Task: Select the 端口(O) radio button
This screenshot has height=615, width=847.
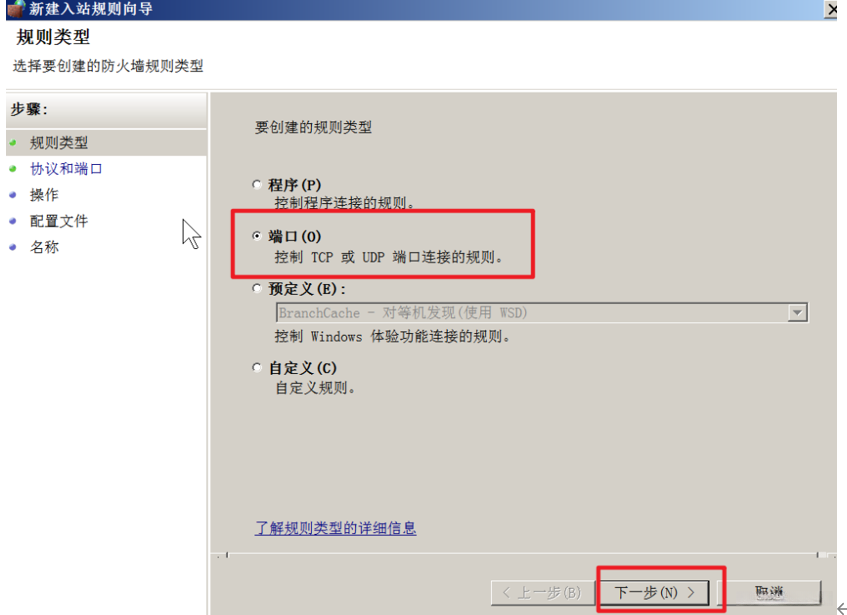Action: (257, 236)
